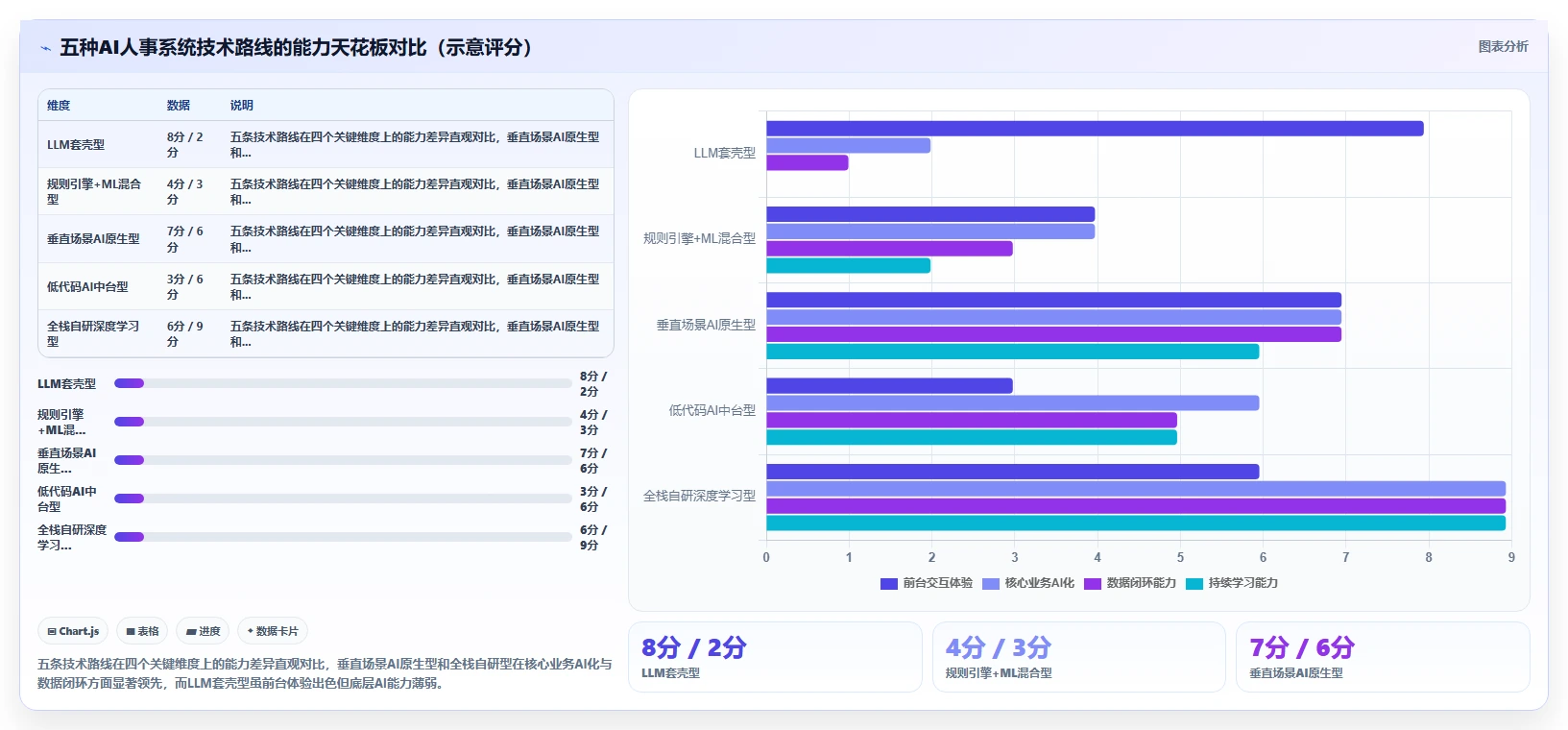The width and height of the screenshot is (1568, 730).
Task: Click the 全栈自研深度学习型 chart axis label
Action: click(700, 497)
